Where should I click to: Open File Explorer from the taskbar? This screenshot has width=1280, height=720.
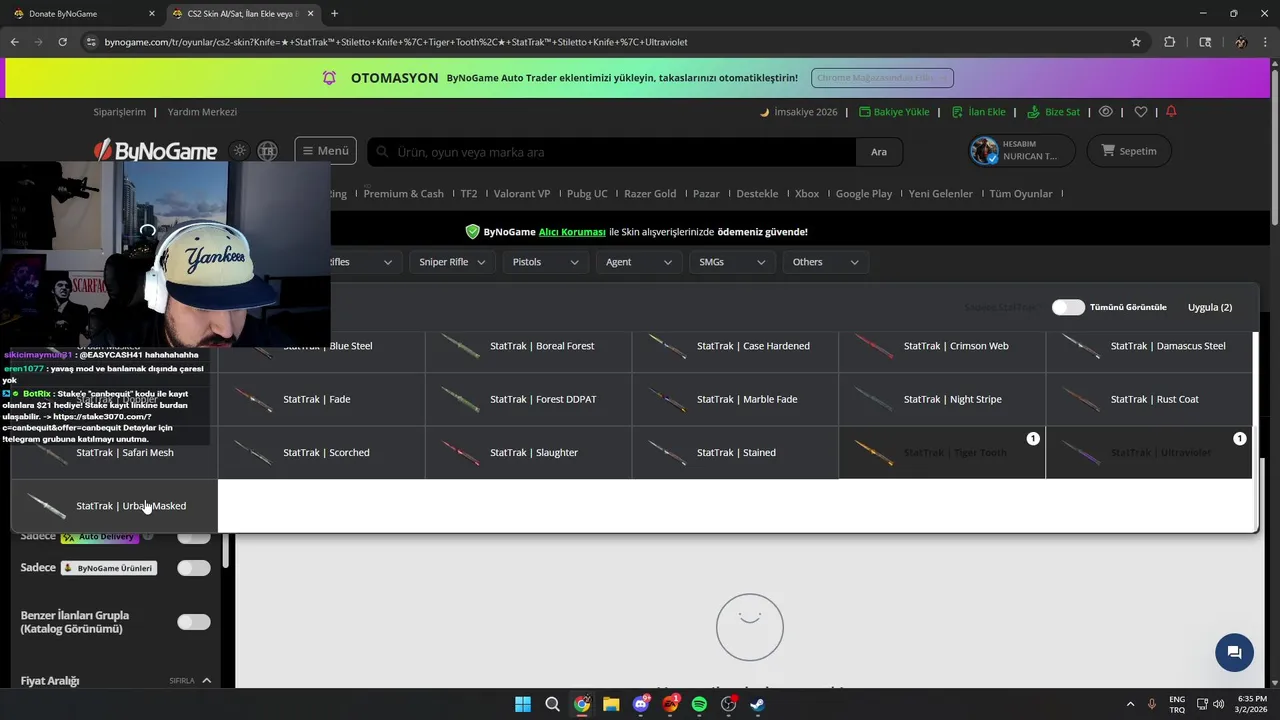coord(611,704)
